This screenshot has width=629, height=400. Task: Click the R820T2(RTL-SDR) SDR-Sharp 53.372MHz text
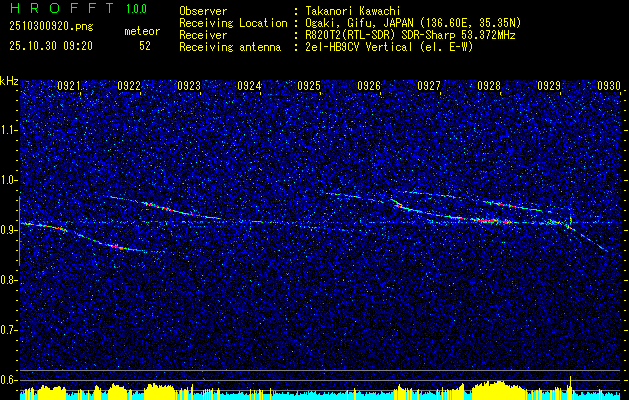410,35
